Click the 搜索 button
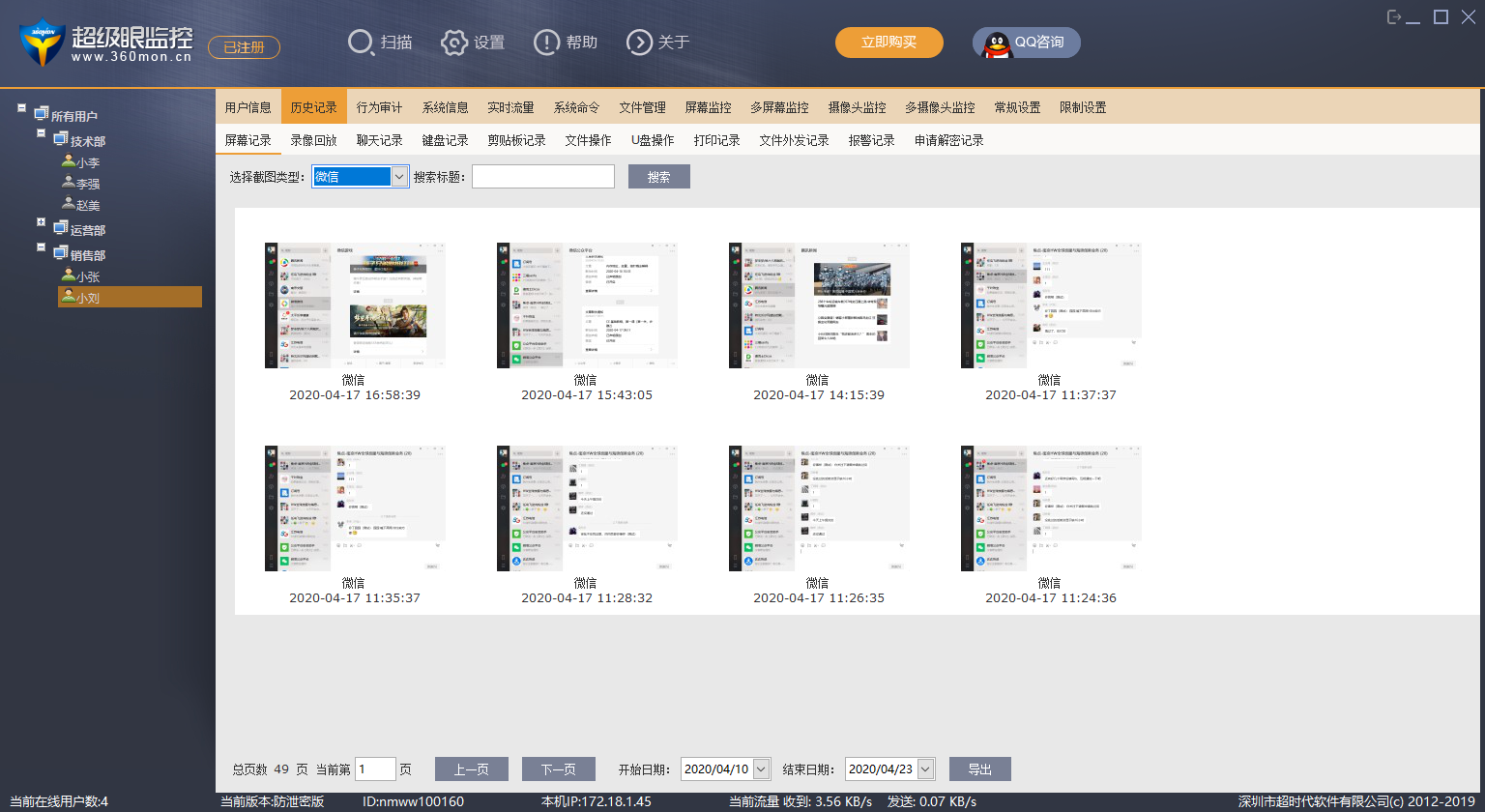 click(x=658, y=177)
